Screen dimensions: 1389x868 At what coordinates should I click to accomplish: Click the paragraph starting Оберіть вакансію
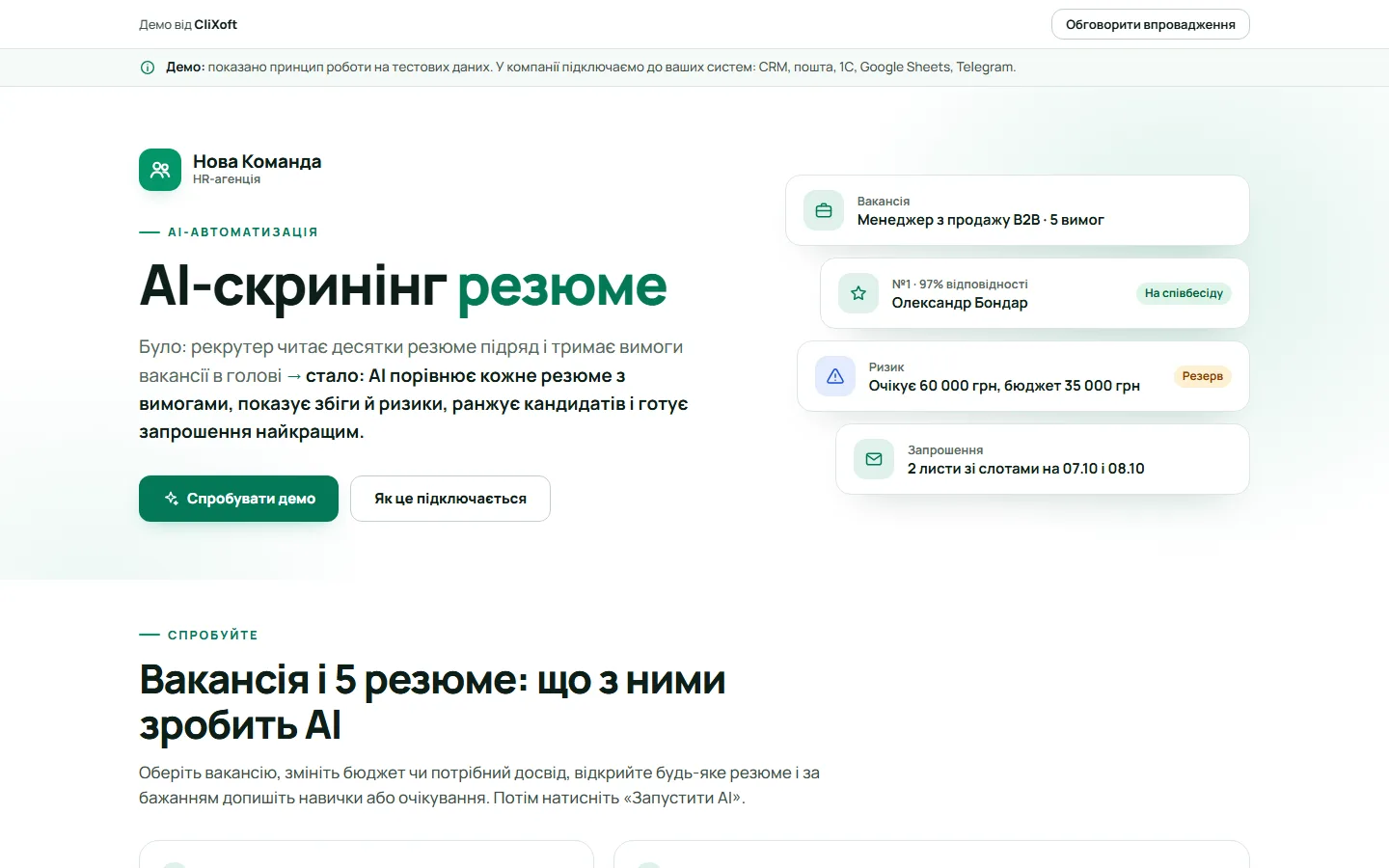(479, 785)
